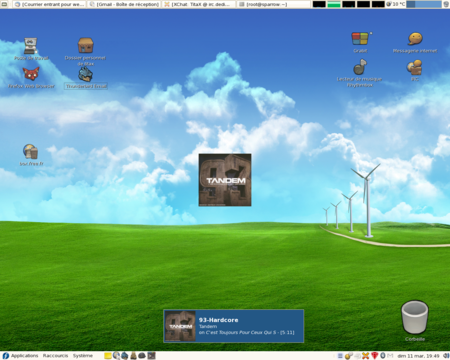Image resolution: width=450 pixels, height=360 pixels.
Task: Open the Système menu
Action: pos(83,356)
